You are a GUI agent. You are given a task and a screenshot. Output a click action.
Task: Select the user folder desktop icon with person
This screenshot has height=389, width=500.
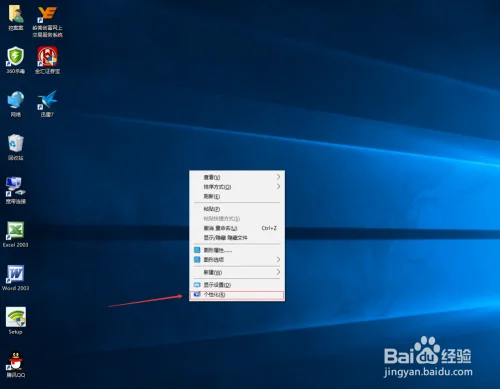16,18
